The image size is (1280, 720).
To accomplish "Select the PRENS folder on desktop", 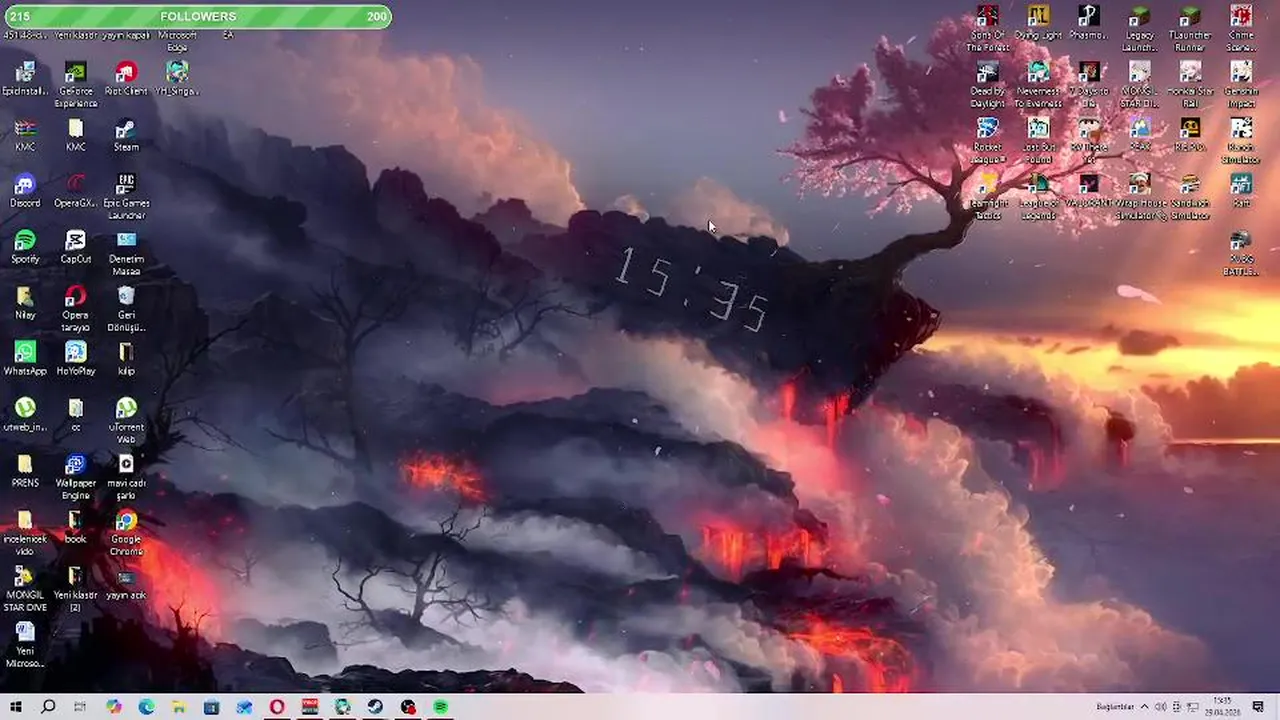I will pyautogui.click(x=25, y=470).
